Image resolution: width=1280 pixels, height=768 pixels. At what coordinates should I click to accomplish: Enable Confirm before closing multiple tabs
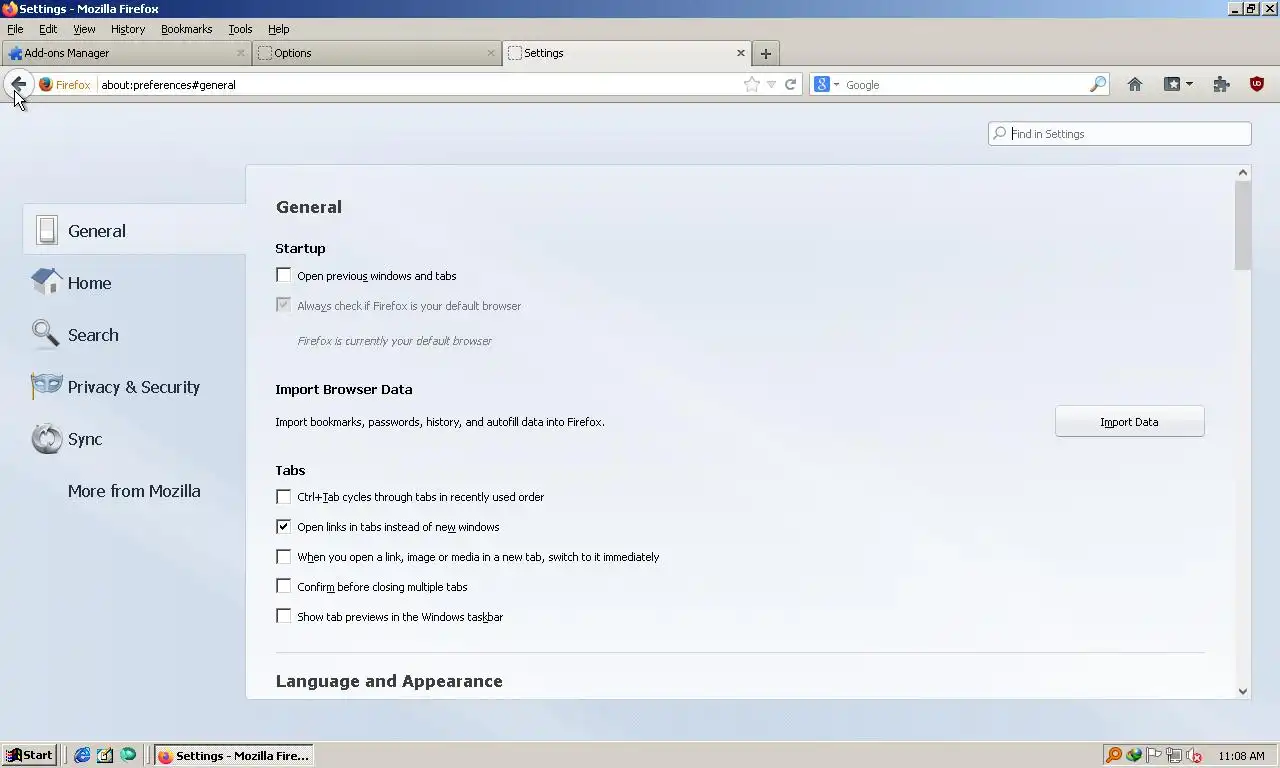[x=284, y=586]
